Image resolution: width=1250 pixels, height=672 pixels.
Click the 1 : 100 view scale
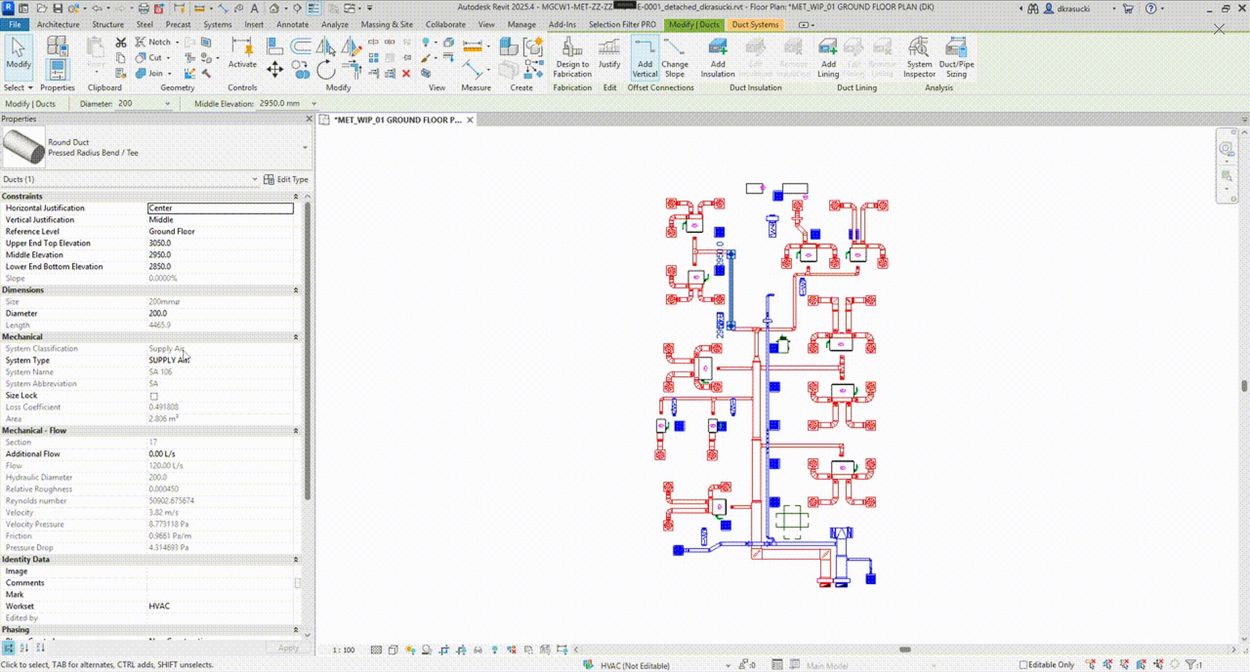343,650
